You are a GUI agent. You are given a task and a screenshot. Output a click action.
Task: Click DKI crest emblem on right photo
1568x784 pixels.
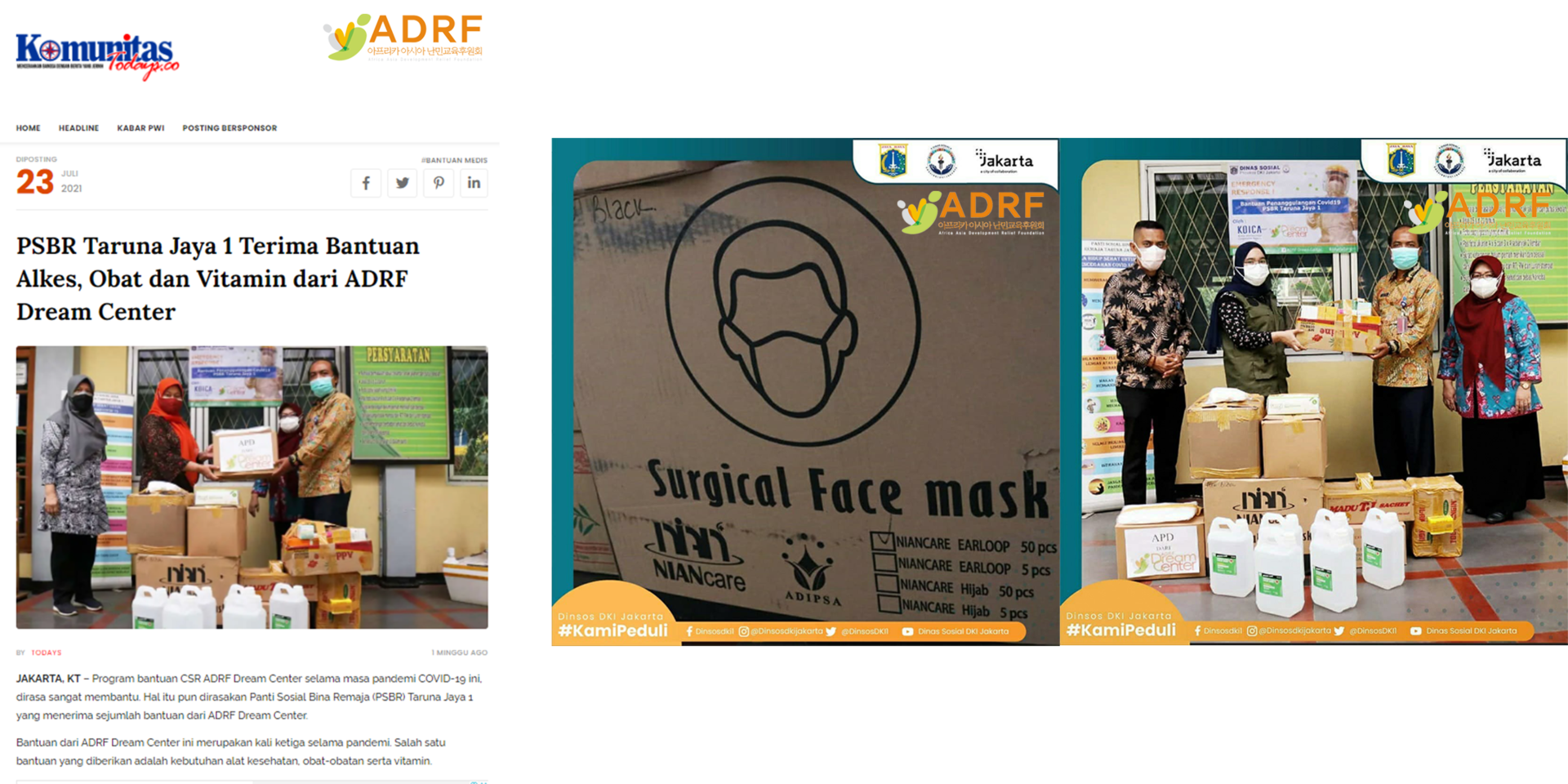[1401, 160]
